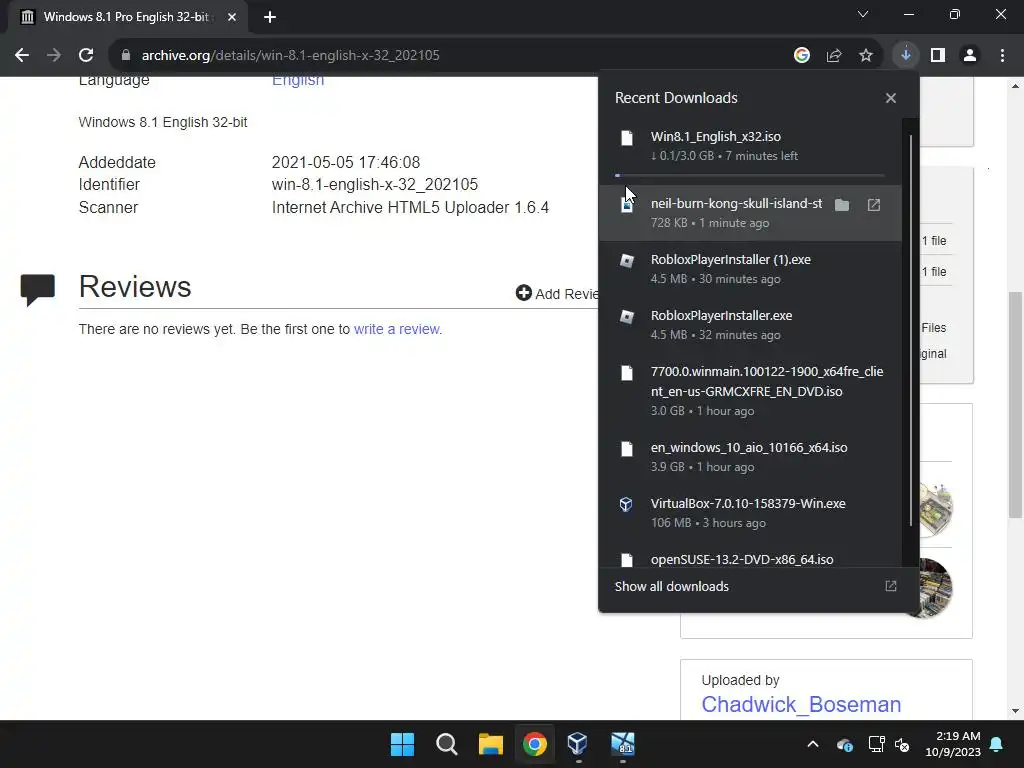Click the RobloxPlayerInstaller.exe file icon
This screenshot has width=1024, height=768.
coord(626,317)
